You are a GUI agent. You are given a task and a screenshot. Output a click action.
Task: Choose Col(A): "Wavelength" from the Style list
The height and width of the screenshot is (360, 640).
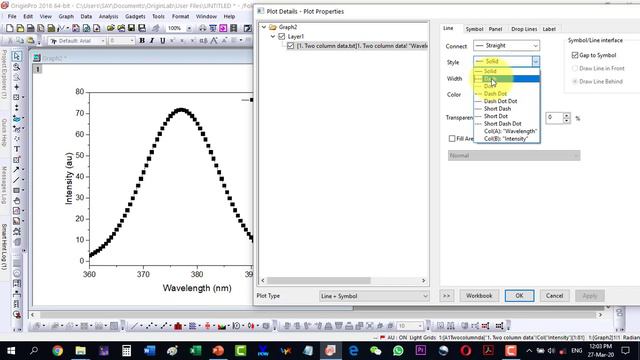pos(507,131)
